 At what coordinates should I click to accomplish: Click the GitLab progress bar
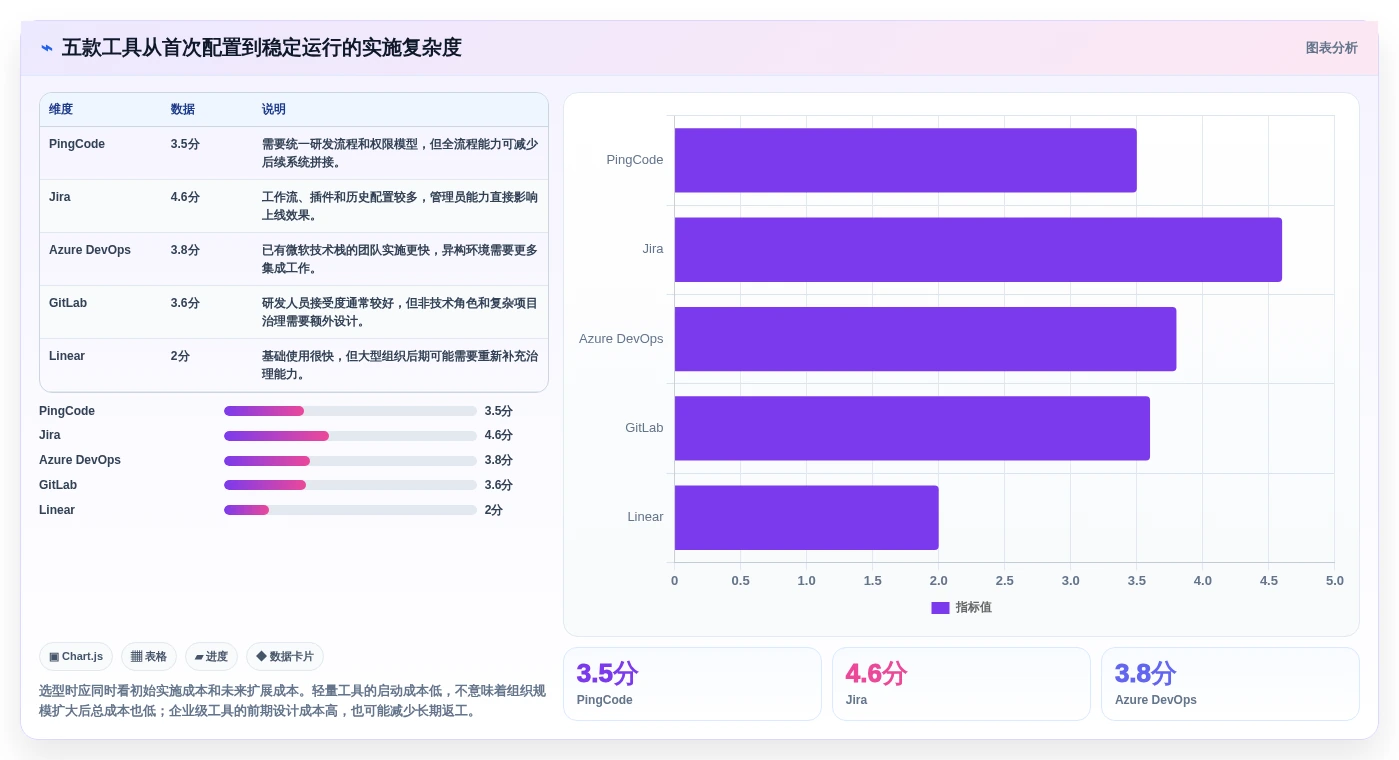coord(350,485)
